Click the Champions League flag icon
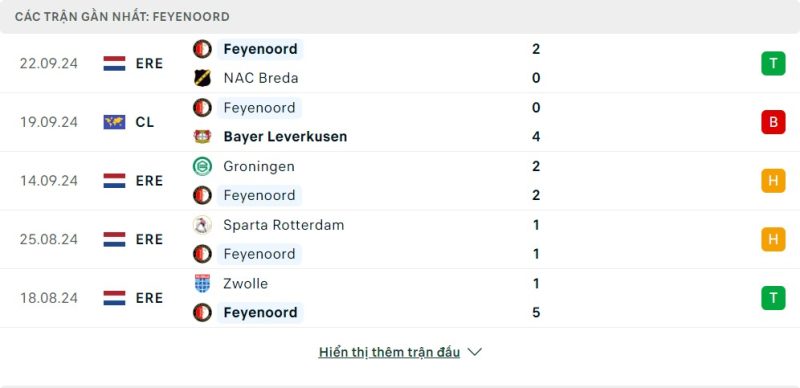 (114, 122)
